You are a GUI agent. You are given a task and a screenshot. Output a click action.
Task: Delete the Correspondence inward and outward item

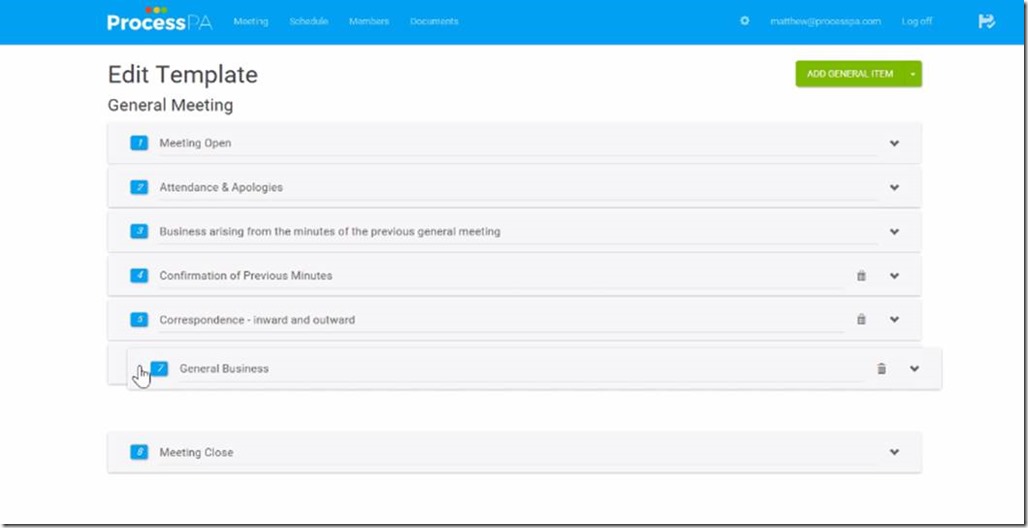tap(861, 320)
